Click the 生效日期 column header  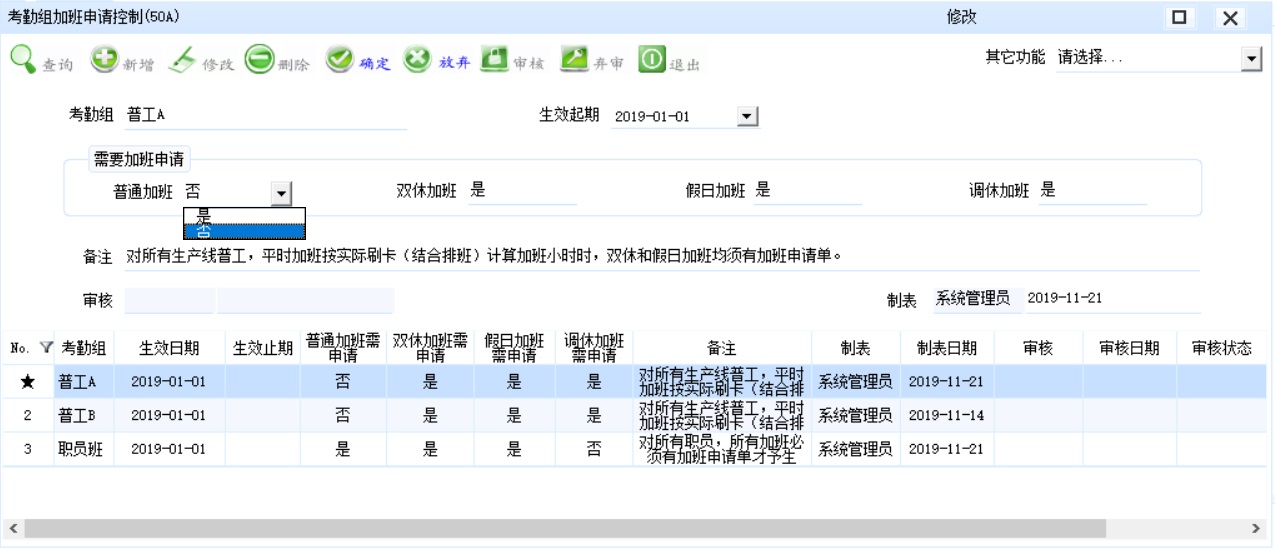[x=168, y=348]
